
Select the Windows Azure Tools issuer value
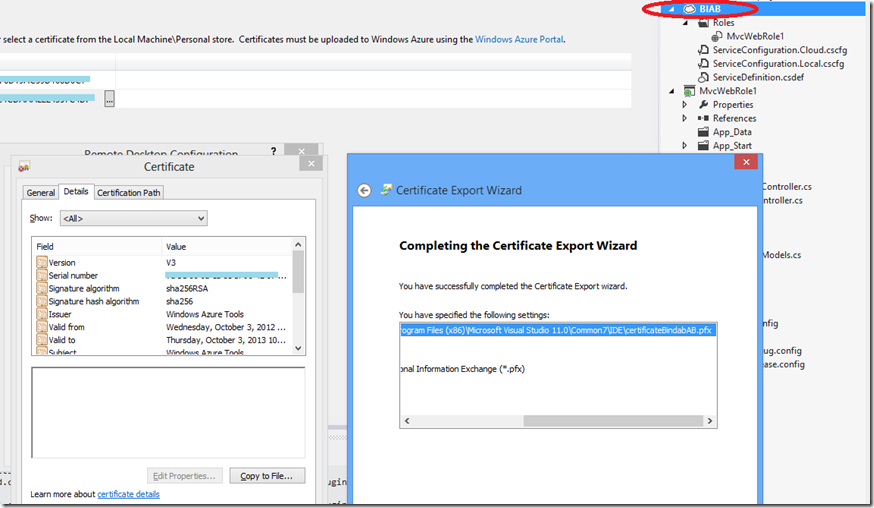click(x=205, y=314)
